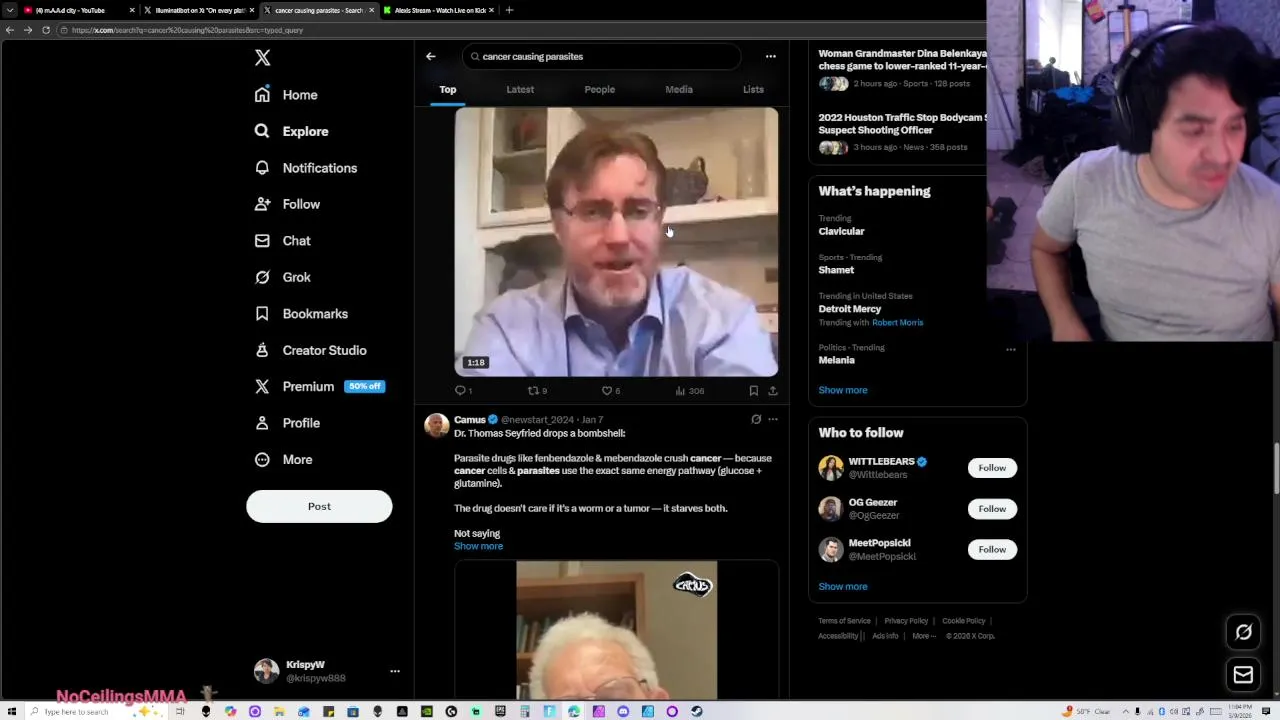Expand Camus post with Show more
Screen dimensions: 1280x720
pos(478,546)
